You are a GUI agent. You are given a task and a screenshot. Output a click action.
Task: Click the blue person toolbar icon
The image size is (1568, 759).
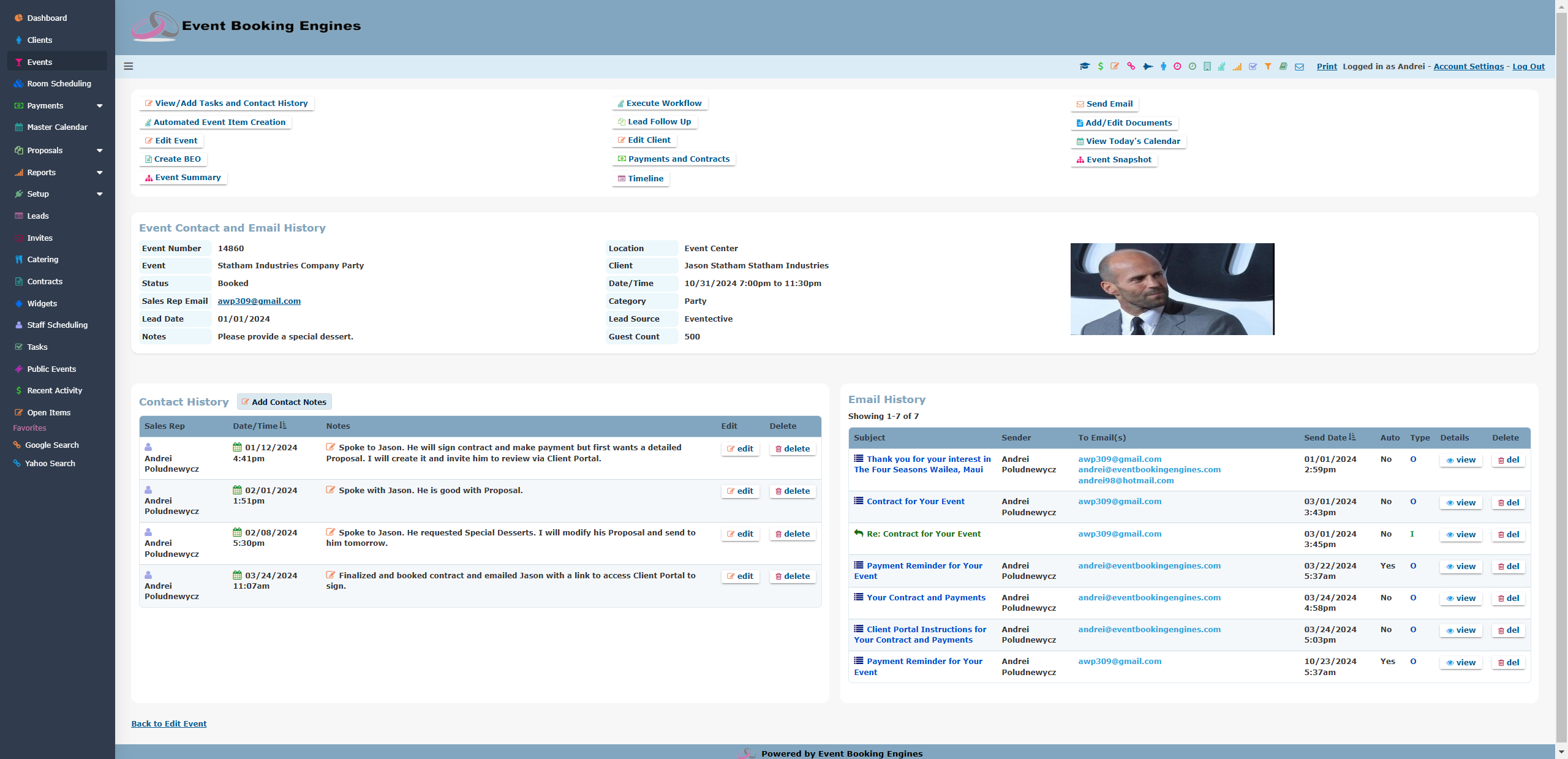[x=1163, y=66]
